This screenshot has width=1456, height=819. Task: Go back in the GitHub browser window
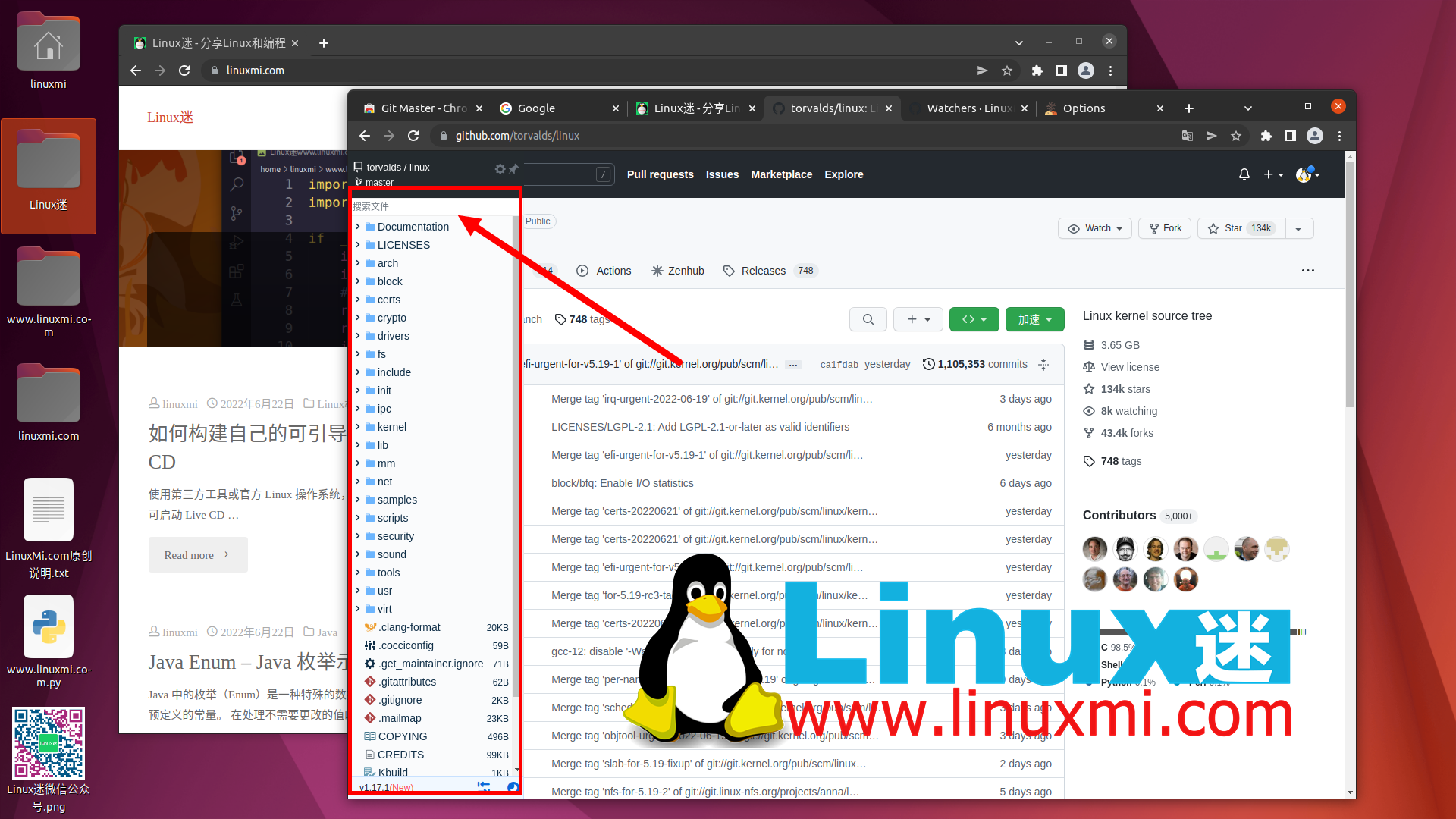365,136
